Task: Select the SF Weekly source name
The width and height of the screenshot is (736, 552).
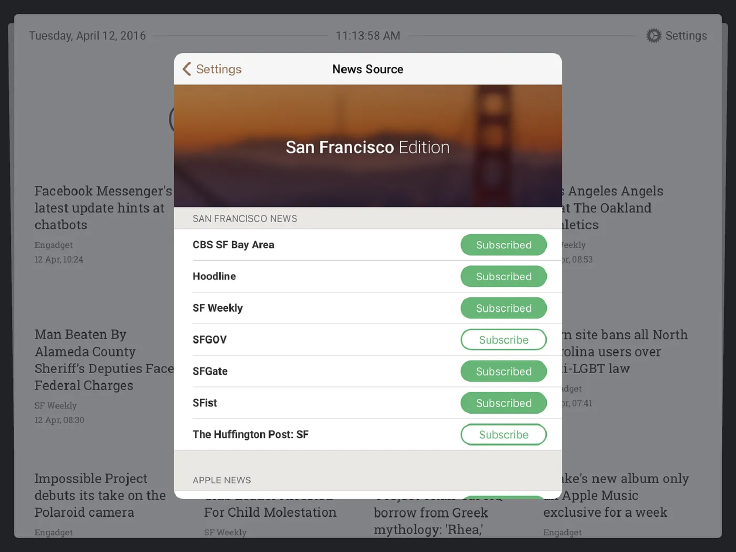Action: click(218, 308)
